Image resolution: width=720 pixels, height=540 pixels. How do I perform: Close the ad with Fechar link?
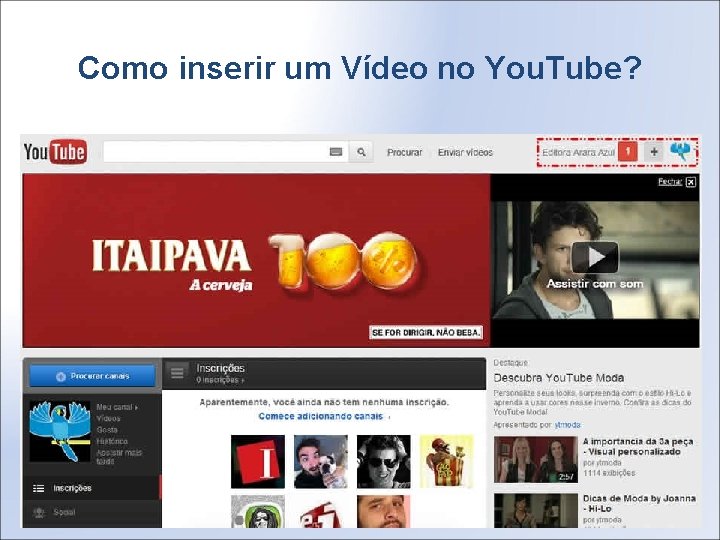click(670, 182)
